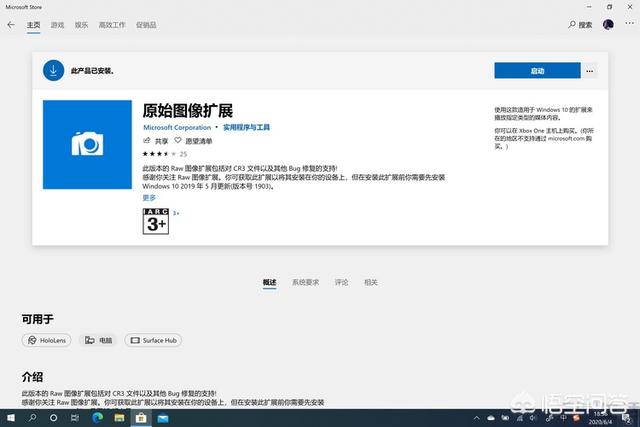Open Microsoft Corporation publisher link
Image resolution: width=640 pixels, height=427 pixels.
click(177, 127)
